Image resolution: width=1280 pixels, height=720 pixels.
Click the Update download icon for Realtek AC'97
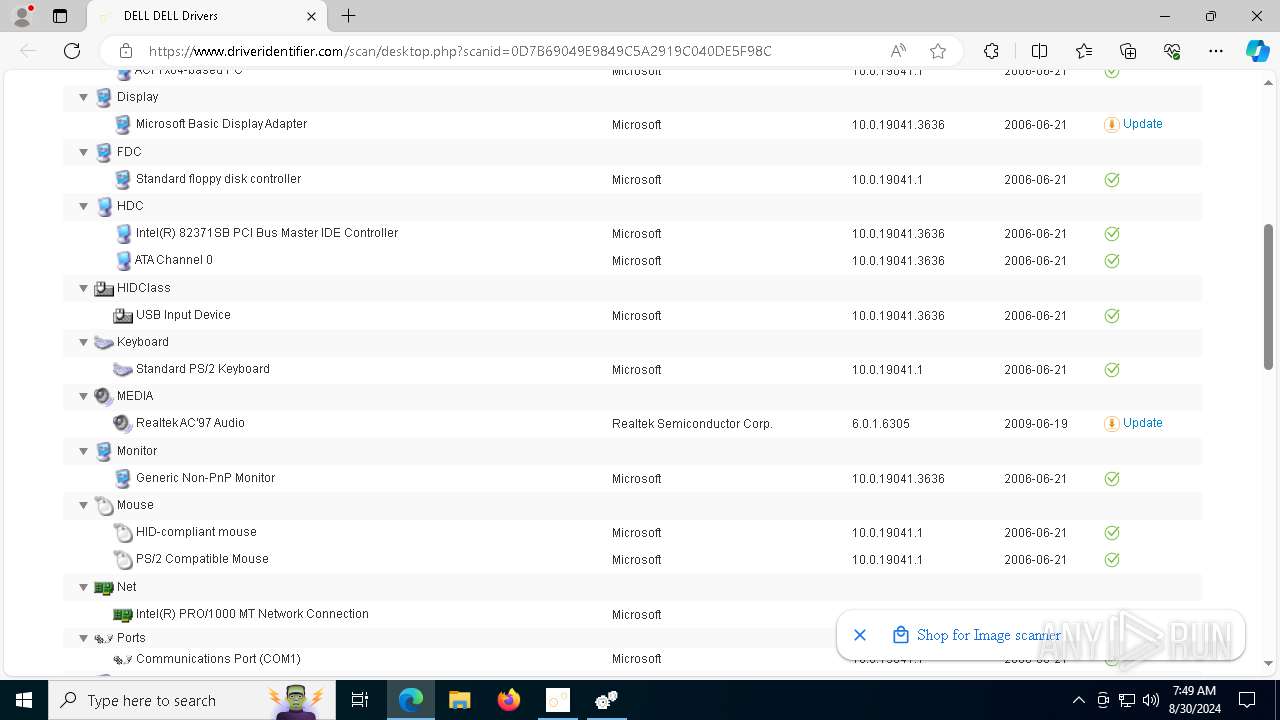tap(1111, 424)
